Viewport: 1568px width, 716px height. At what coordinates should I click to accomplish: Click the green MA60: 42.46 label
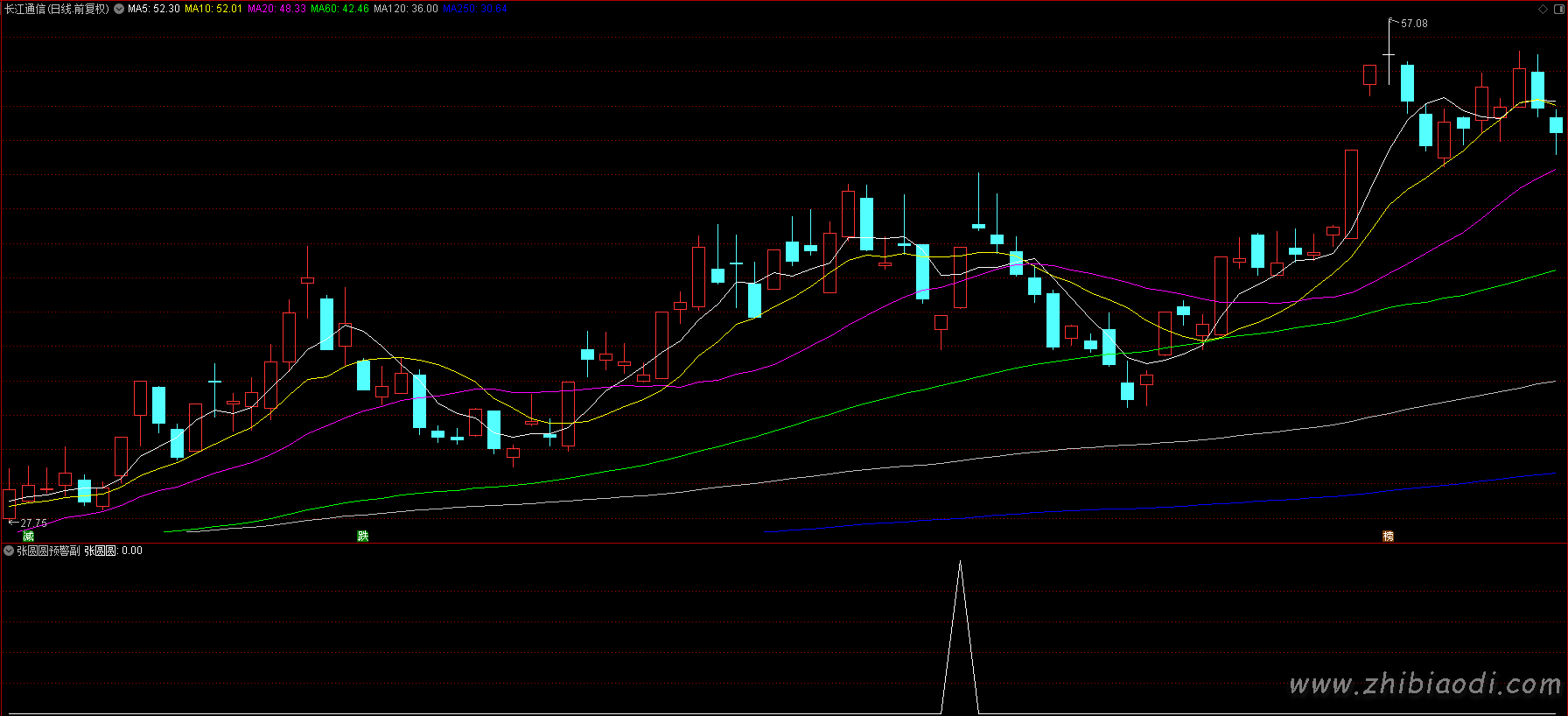(339, 9)
